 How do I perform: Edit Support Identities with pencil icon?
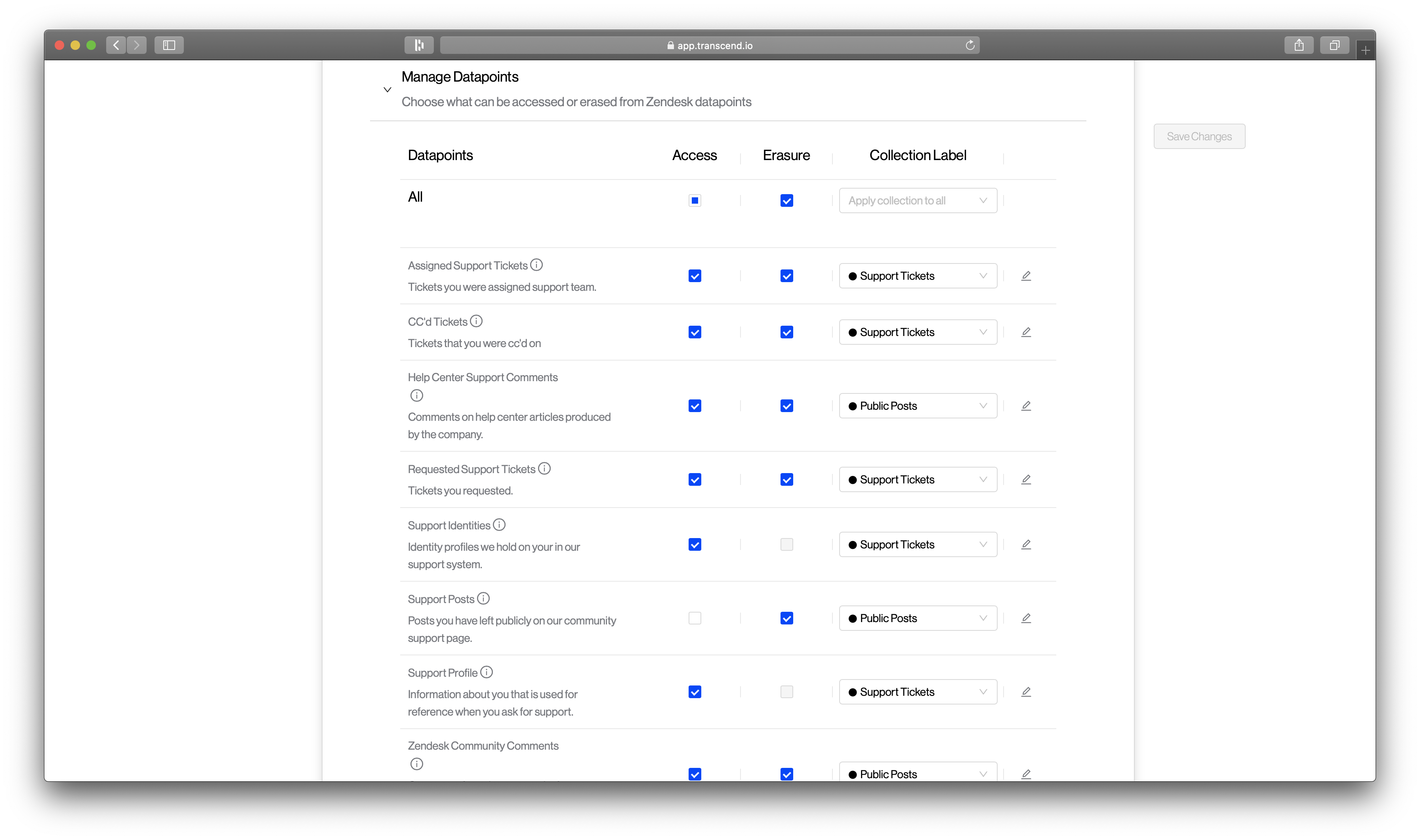(x=1025, y=544)
